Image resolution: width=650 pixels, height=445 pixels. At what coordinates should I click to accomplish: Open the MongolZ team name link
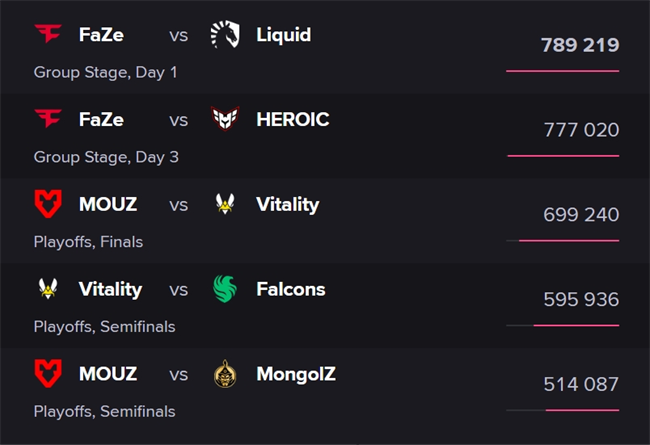pyautogui.click(x=296, y=374)
